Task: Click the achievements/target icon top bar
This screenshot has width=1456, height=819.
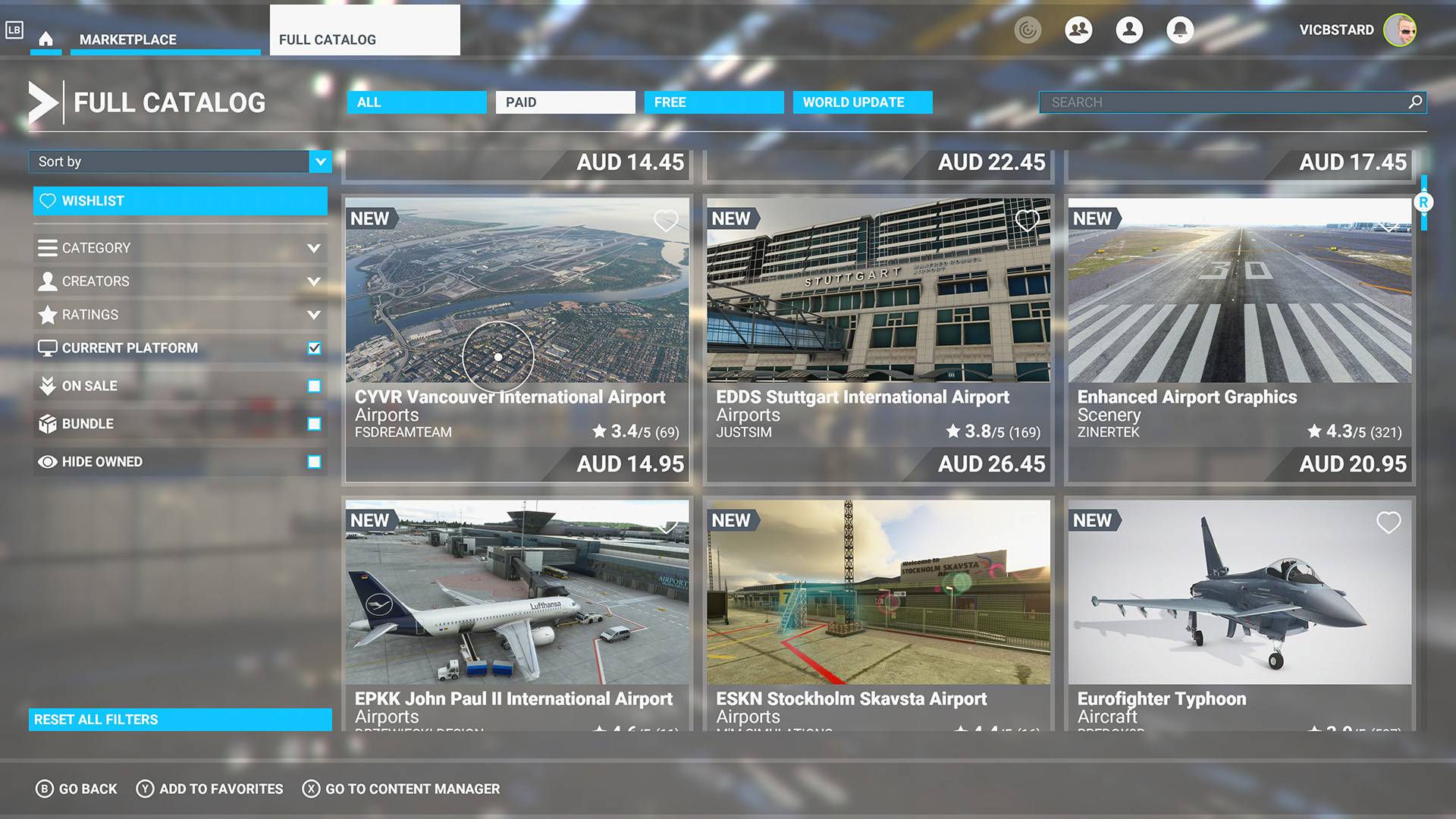Action: pyautogui.click(x=1029, y=32)
